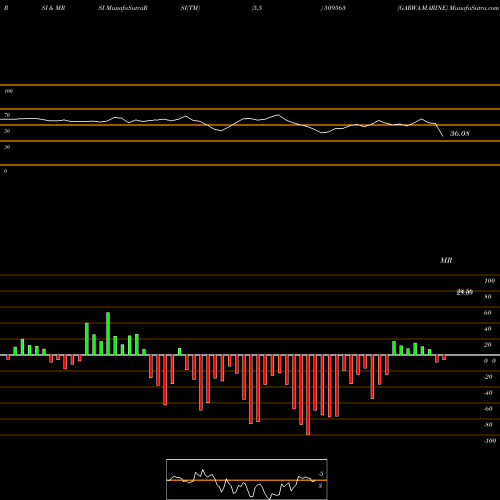Click the MR axis label 80
This screenshot has width=500, height=500.
(488, 297)
